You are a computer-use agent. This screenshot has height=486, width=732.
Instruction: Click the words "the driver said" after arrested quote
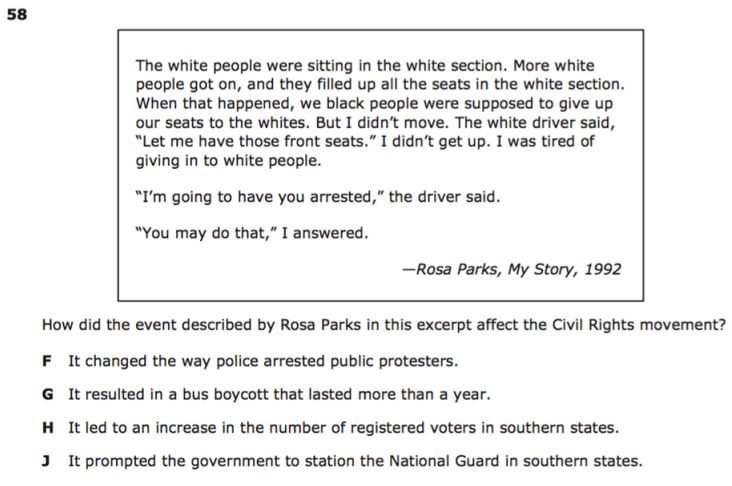pyautogui.click(x=444, y=197)
